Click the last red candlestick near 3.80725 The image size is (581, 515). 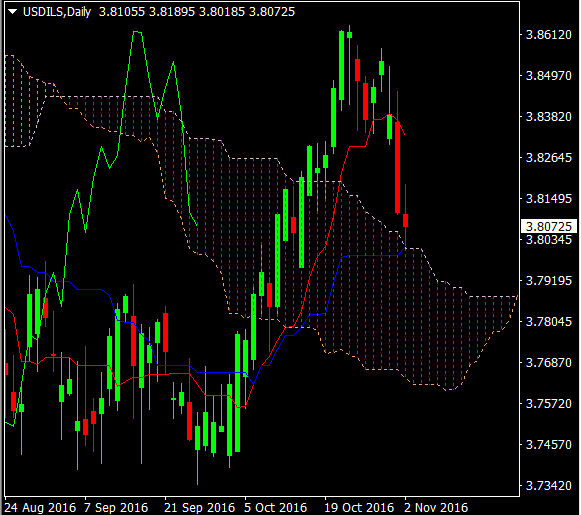click(406, 220)
